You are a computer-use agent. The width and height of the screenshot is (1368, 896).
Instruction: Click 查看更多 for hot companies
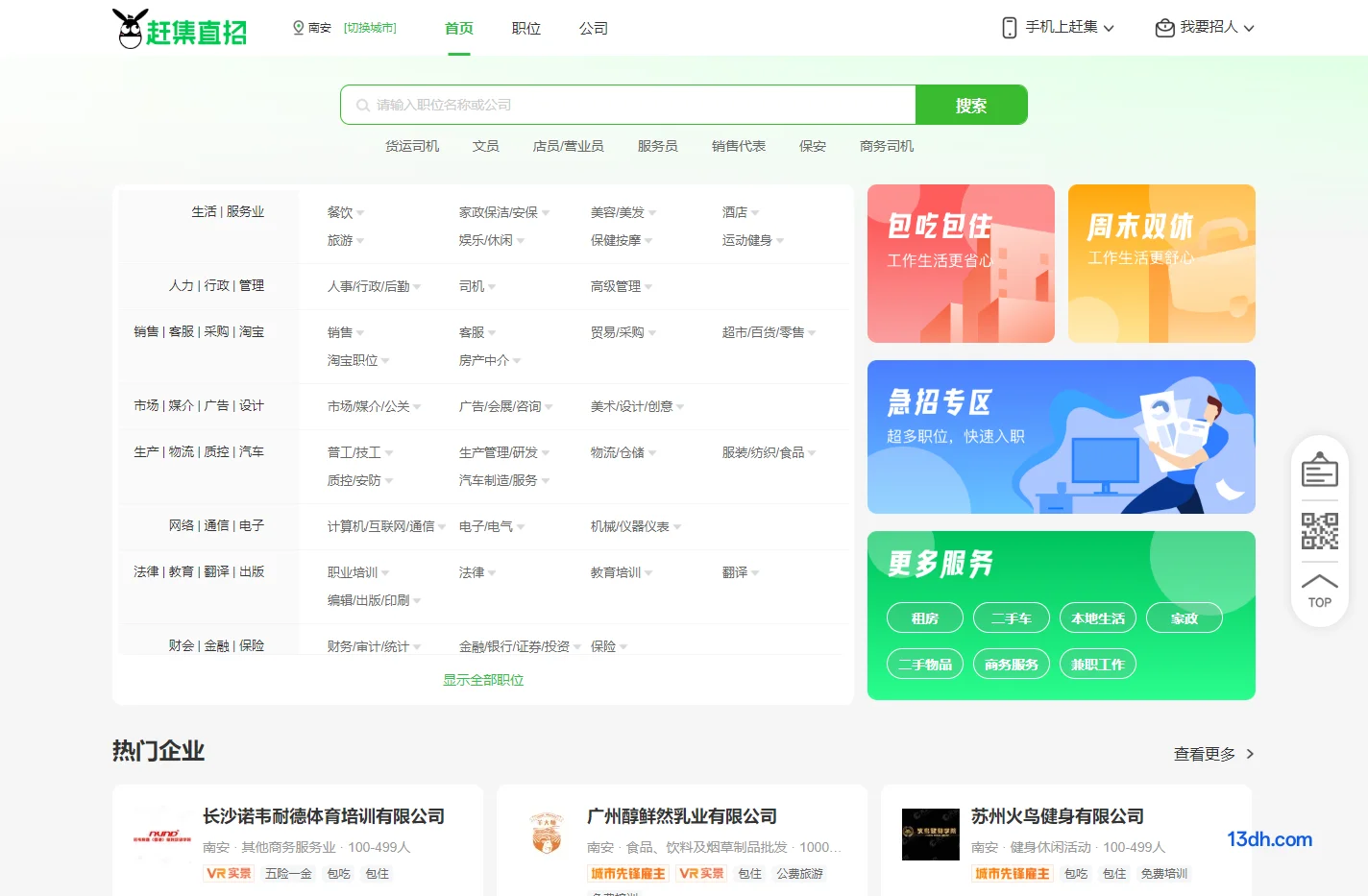click(1214, 754)
